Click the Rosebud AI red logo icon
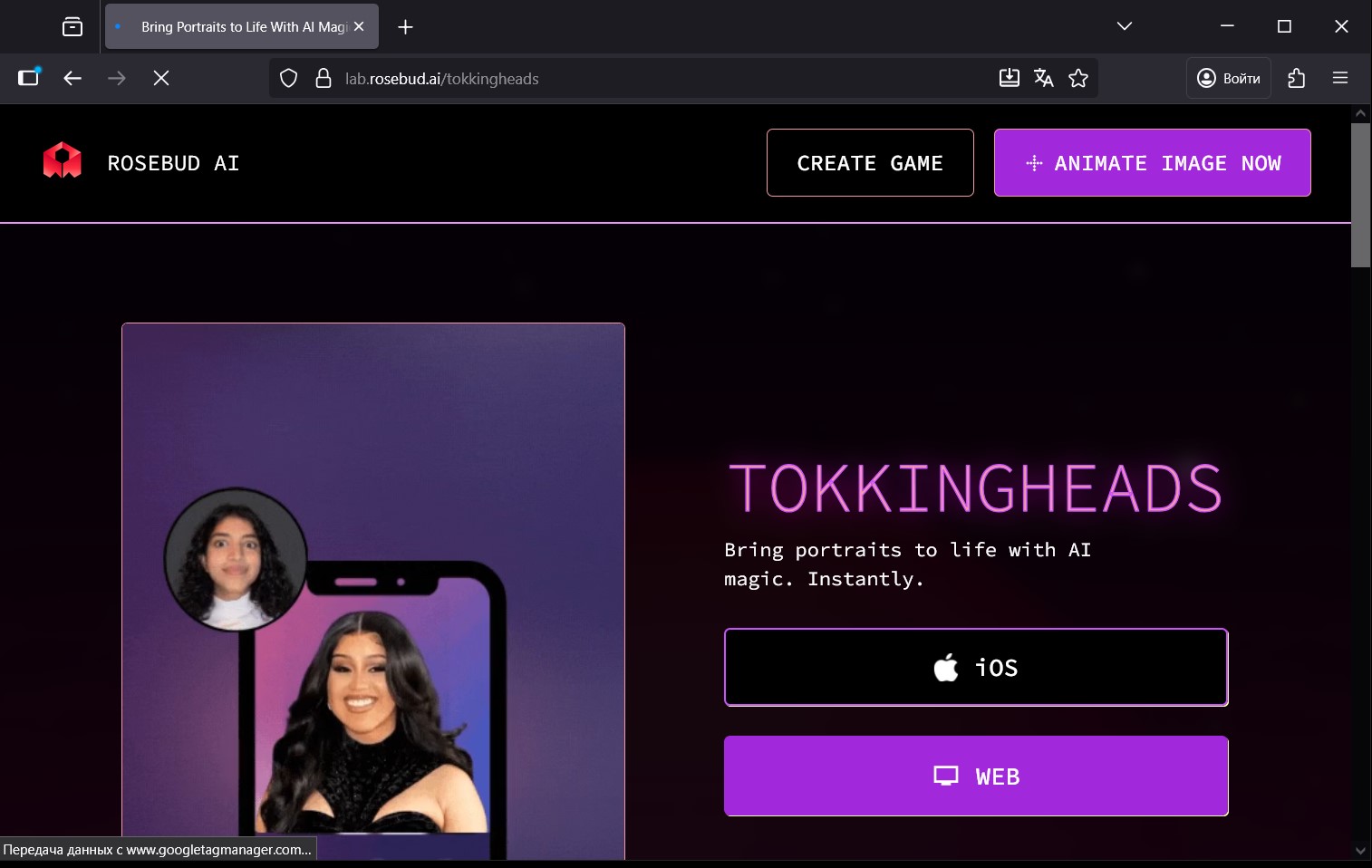This screenshot has height=868, width=1372. tap(63, 160)
